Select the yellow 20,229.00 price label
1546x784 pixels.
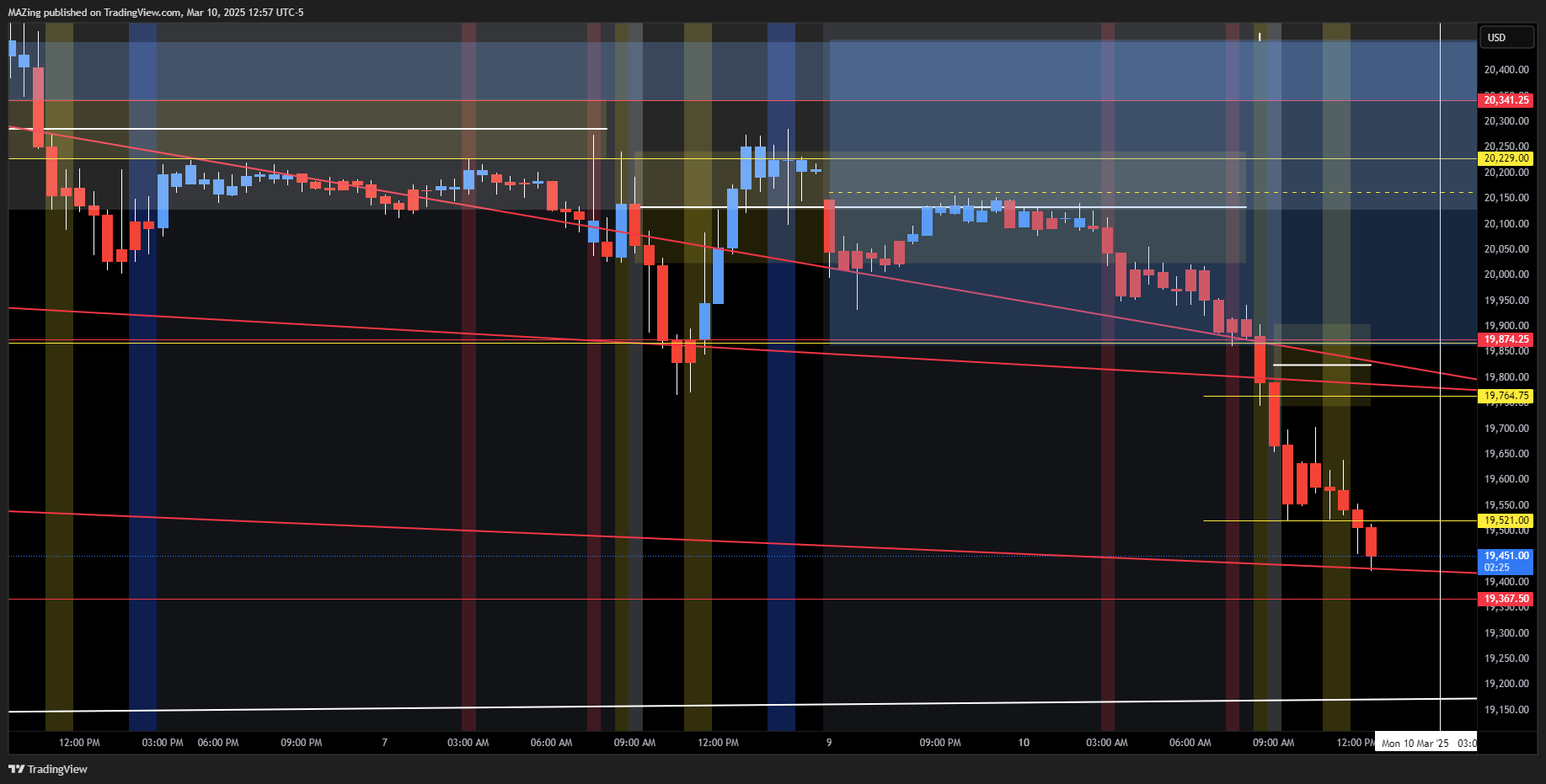click(x=1506, y=158)
